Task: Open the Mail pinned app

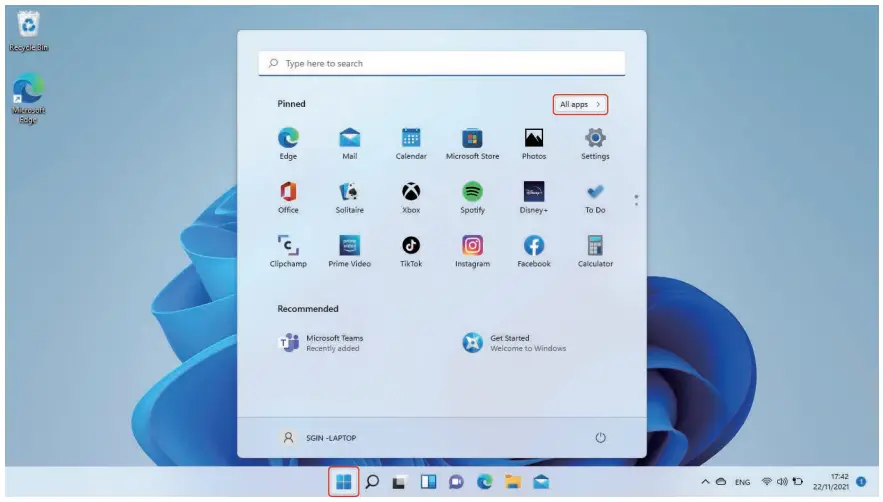Action: tap(349, 144)
